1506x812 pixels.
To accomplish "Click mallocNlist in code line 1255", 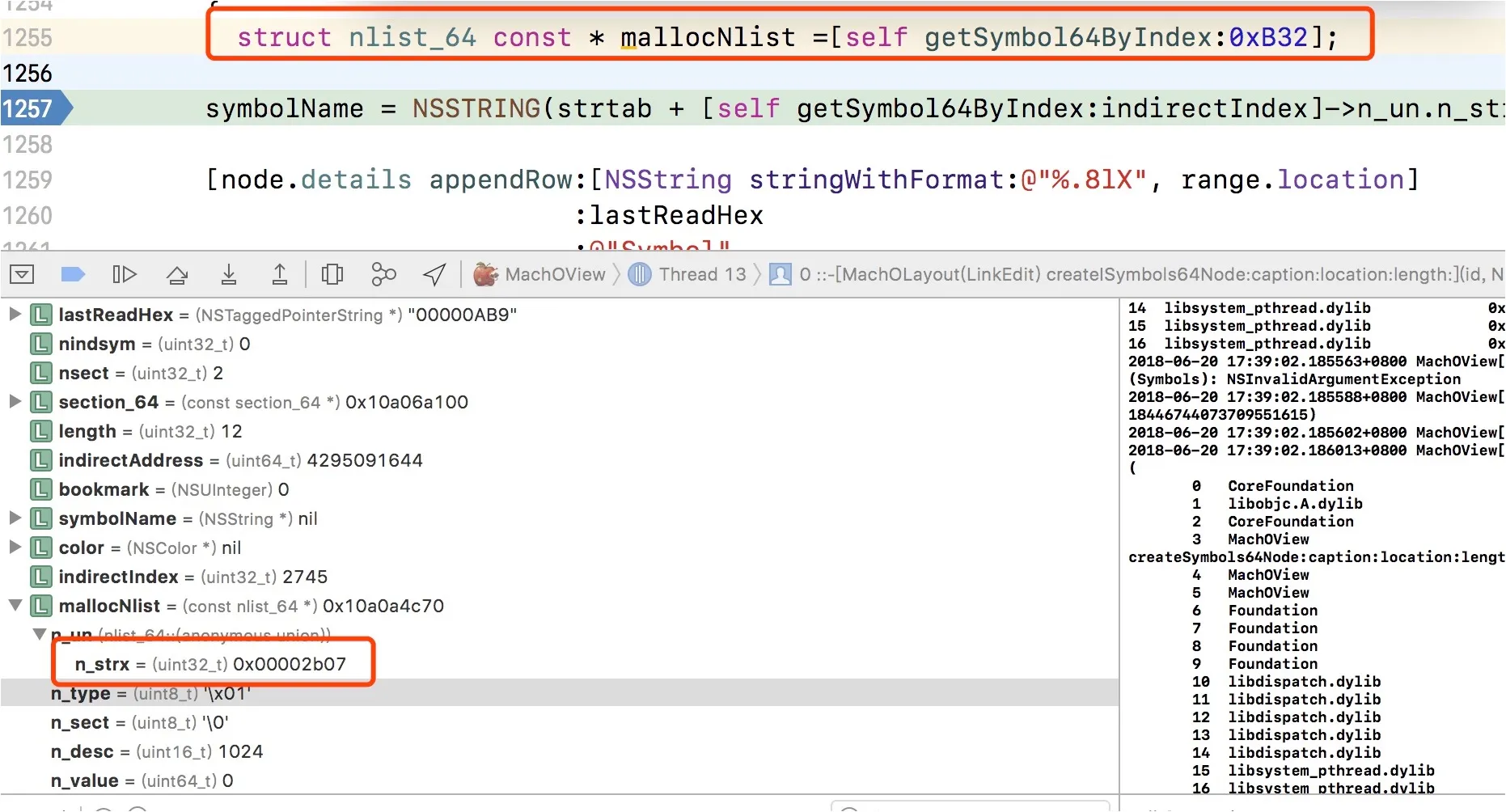I will click(x=708, y=37).
